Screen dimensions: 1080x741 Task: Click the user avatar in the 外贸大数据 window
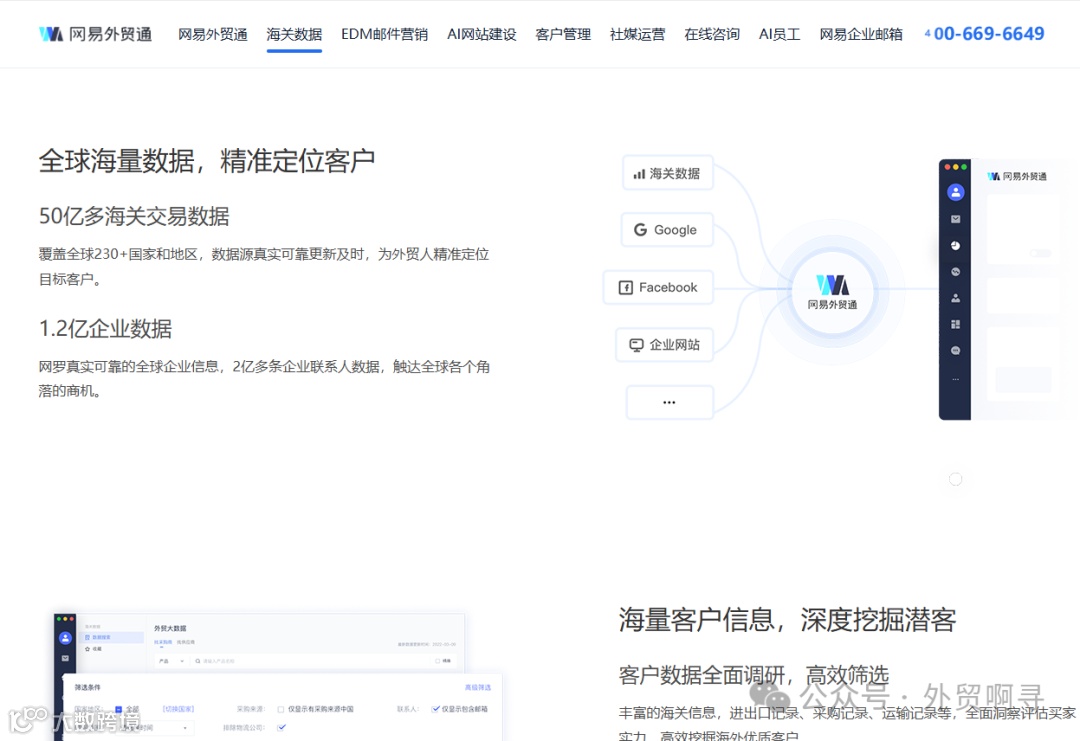(65, 638)
